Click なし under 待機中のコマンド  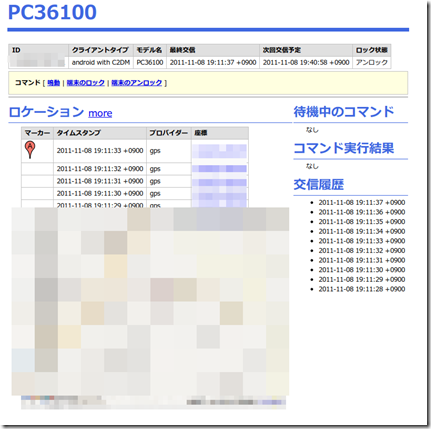click(312, 130)
